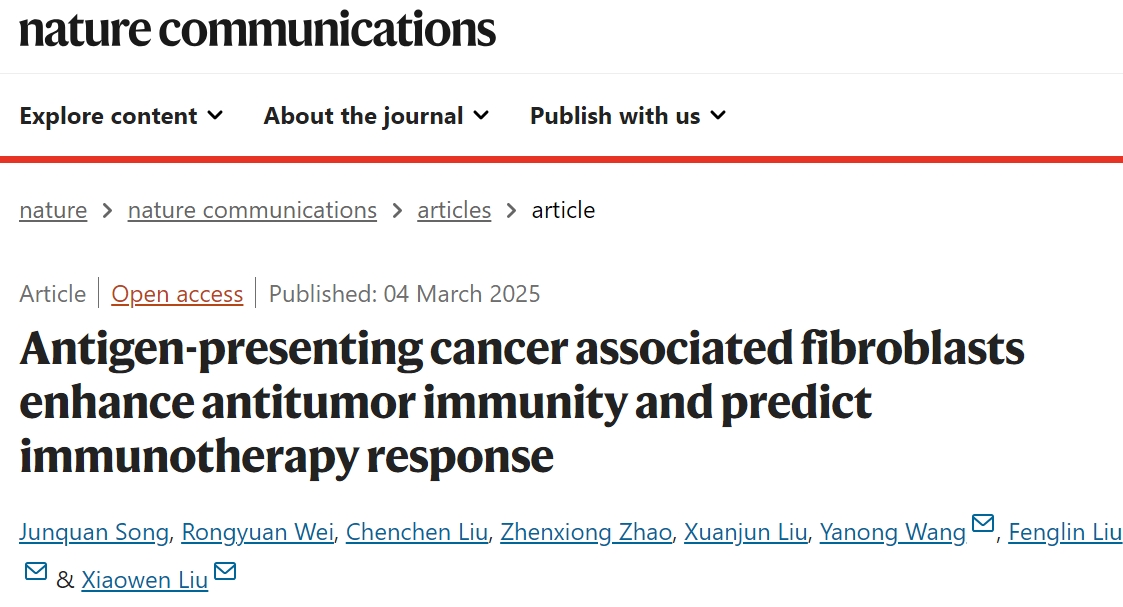1123x607 pixels.
Task: Select author Chenchen Liu
Action: click(x=417, y=533)
